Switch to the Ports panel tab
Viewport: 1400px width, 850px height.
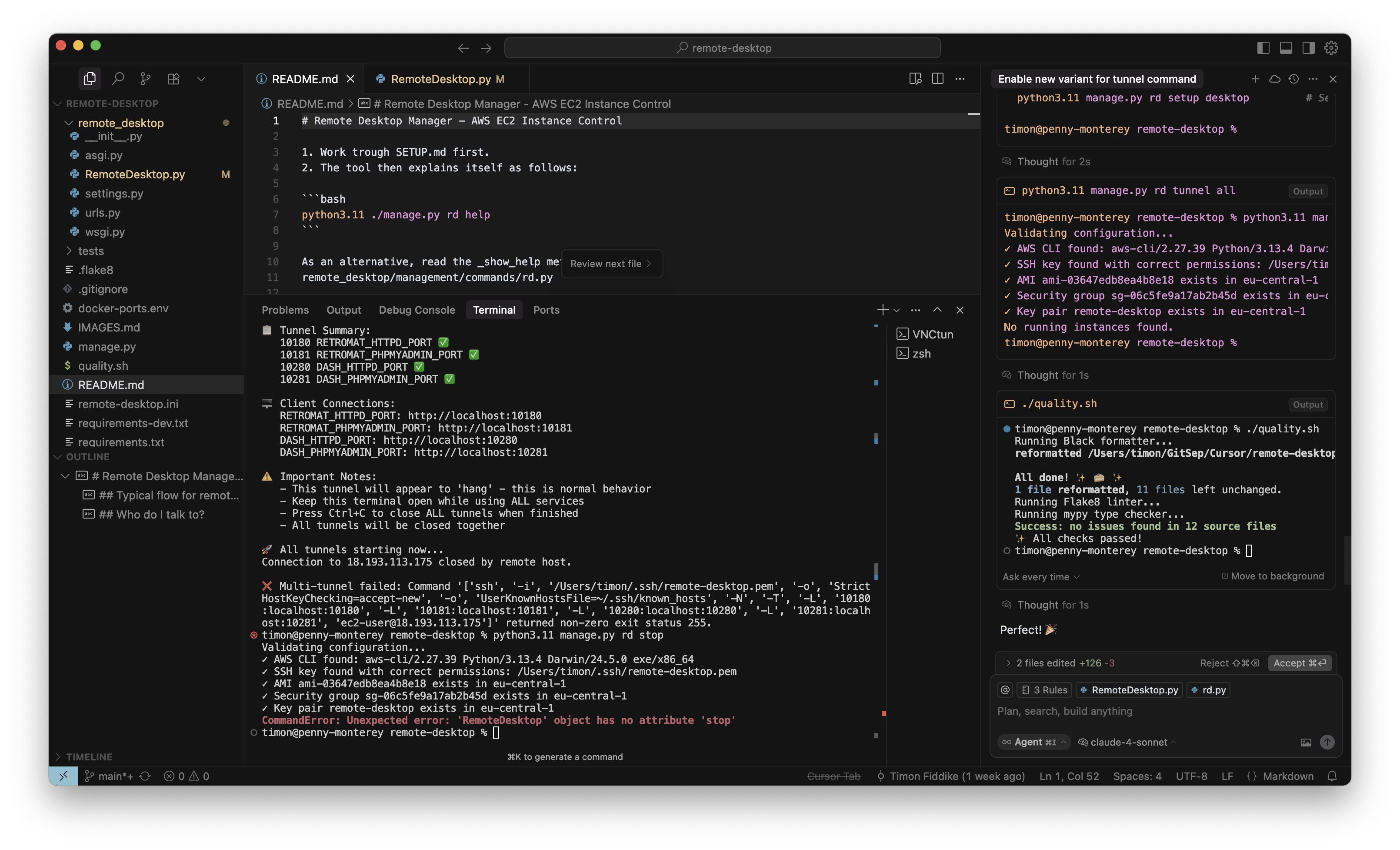coord(546,310)
